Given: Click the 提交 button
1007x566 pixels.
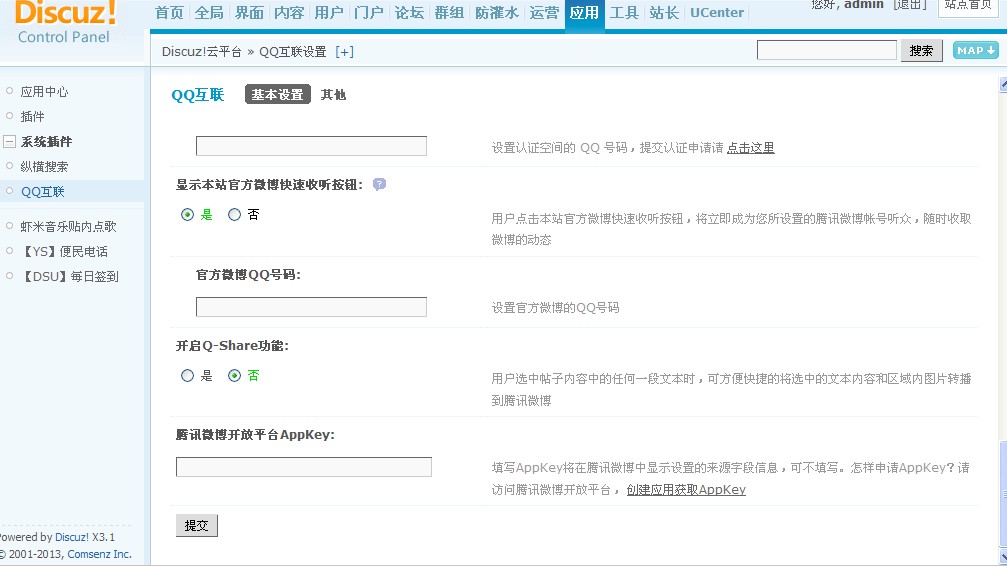Looking at the screenshot, I should (197, 526).
